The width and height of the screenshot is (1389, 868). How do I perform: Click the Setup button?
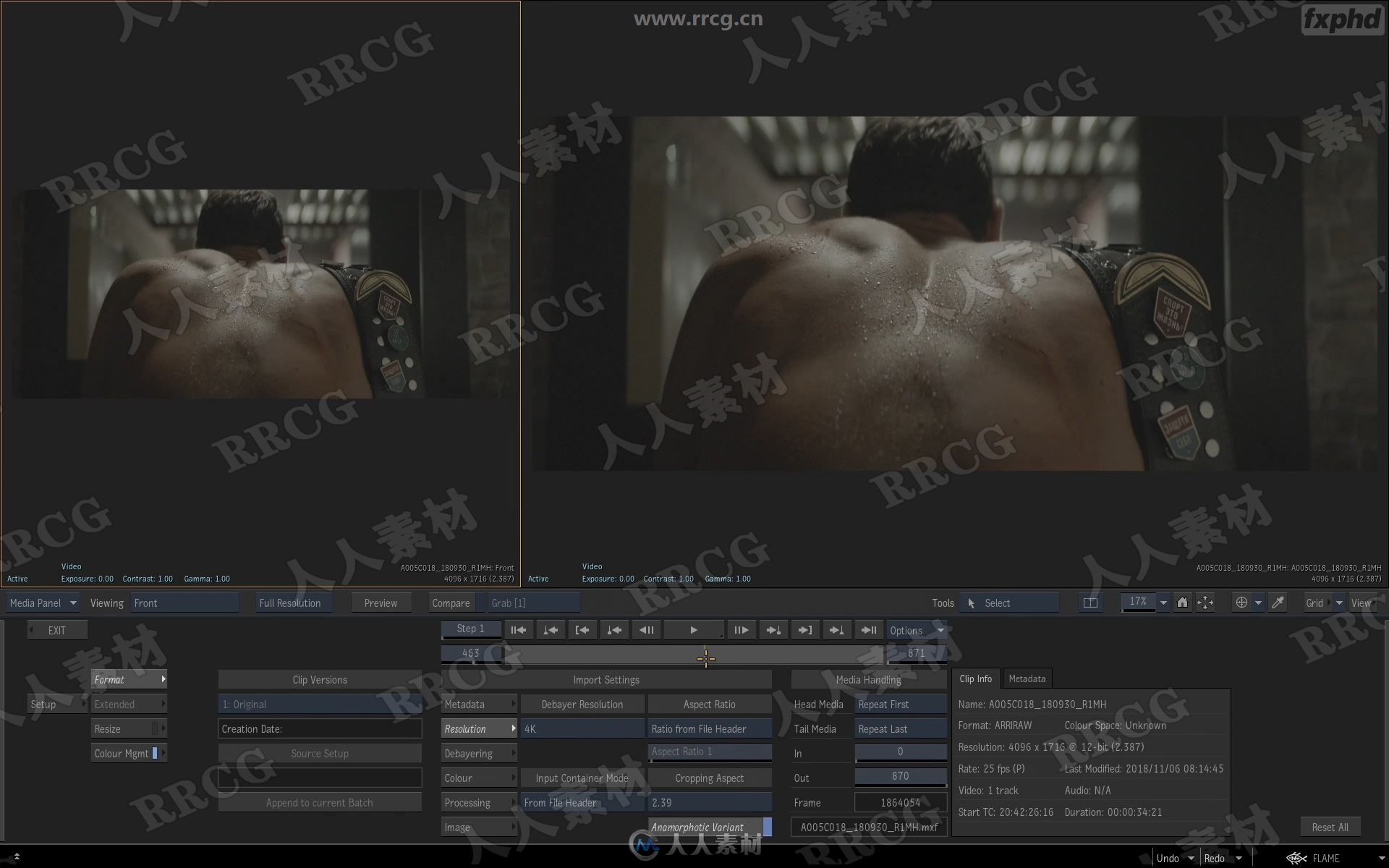coord(57,704)
